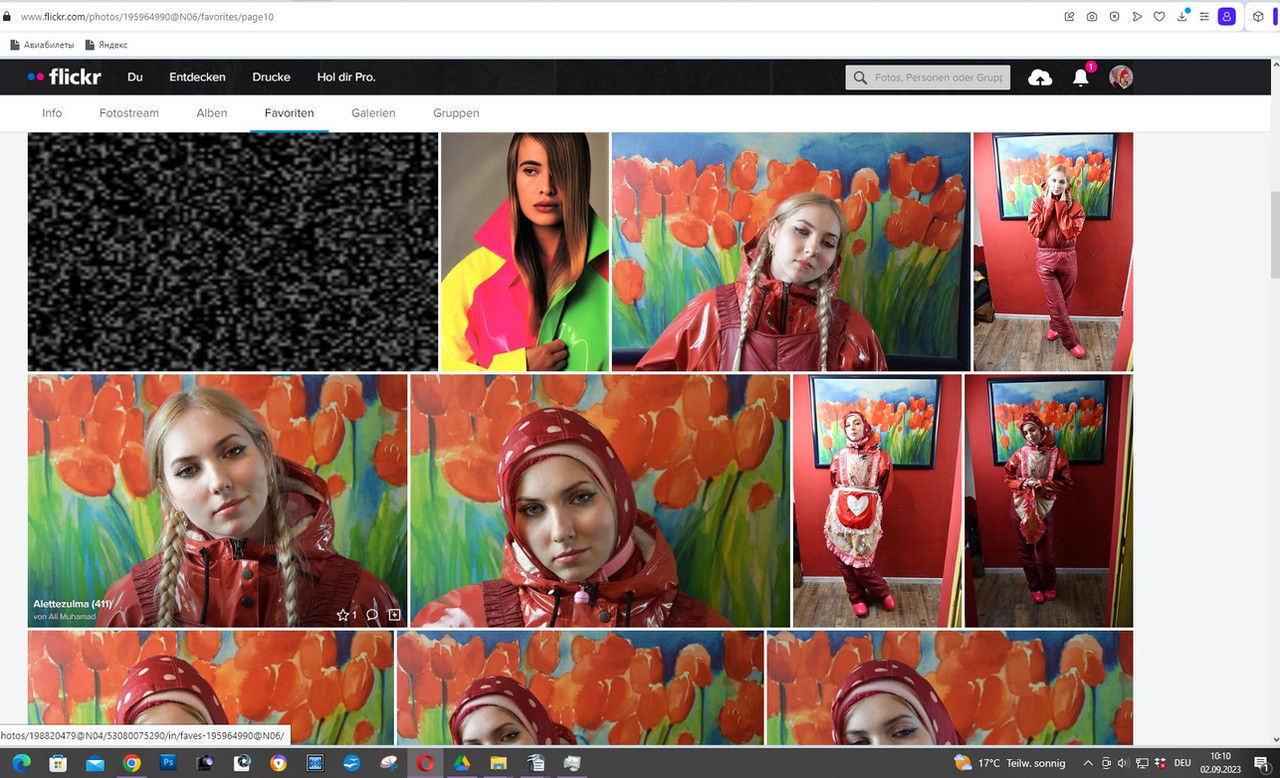Open File Explorer from the taskbar

pyautogui.click(x=498, y=763)
